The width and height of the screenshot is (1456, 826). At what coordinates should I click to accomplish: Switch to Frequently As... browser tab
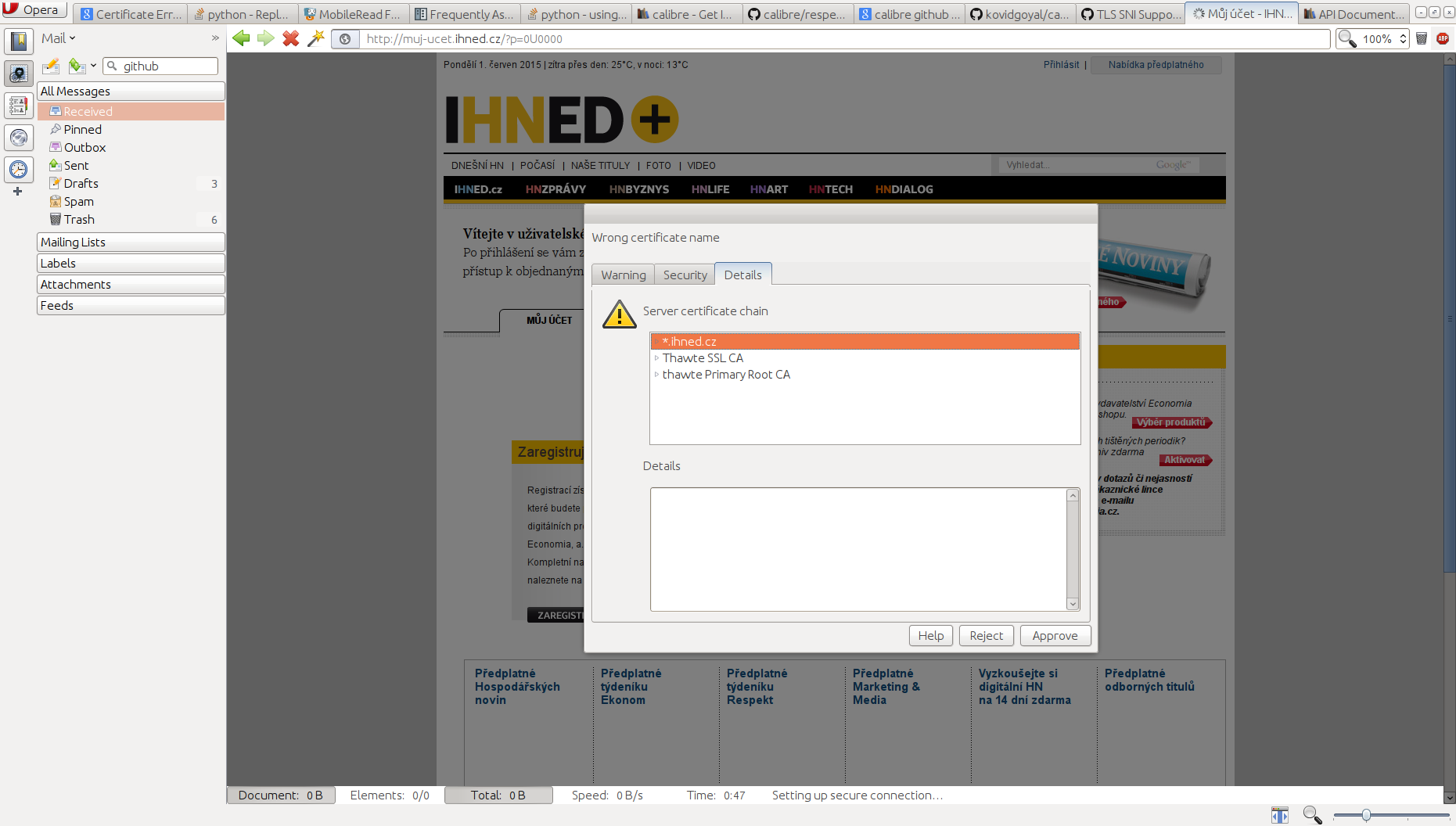[465, 14]
